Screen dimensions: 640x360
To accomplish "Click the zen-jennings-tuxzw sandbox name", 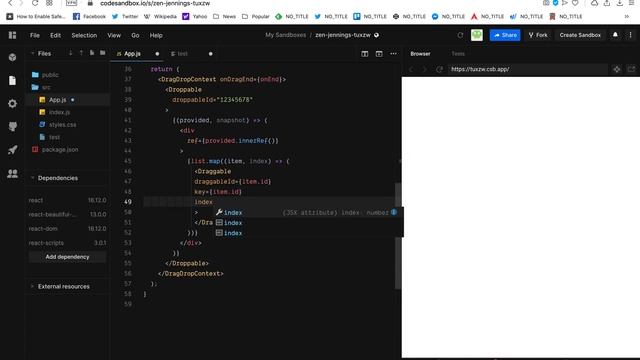I will [x=343, y=35].
